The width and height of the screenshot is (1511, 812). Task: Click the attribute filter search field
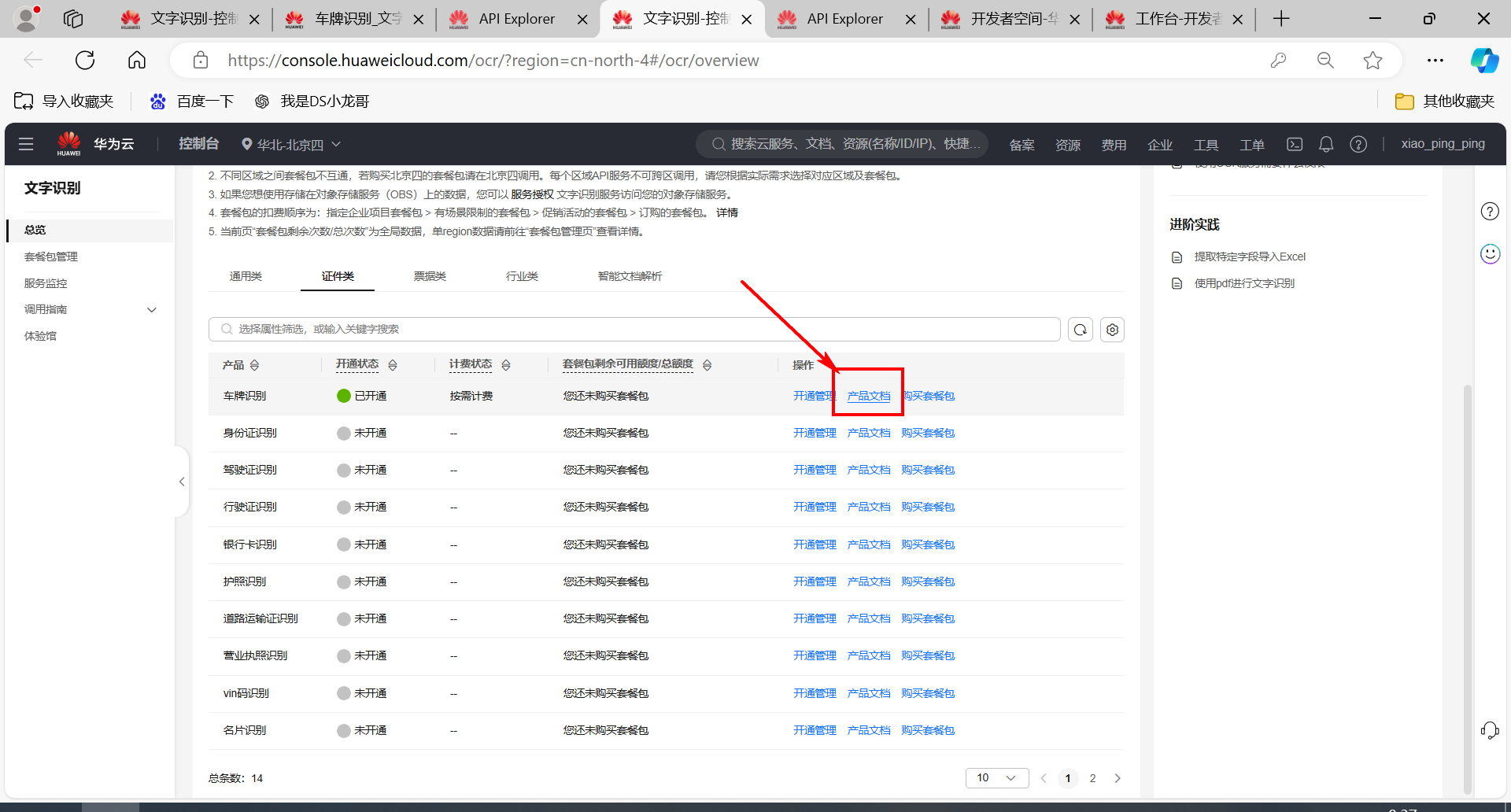634,329
